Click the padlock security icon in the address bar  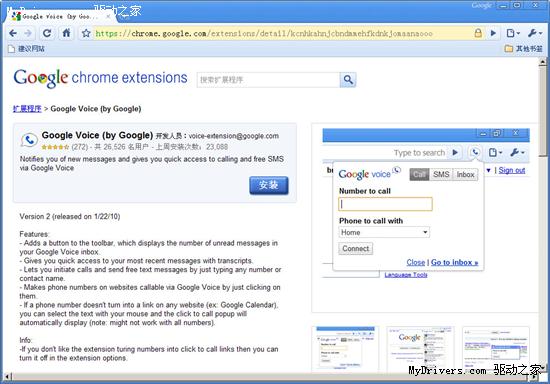(x=478, y=33)
